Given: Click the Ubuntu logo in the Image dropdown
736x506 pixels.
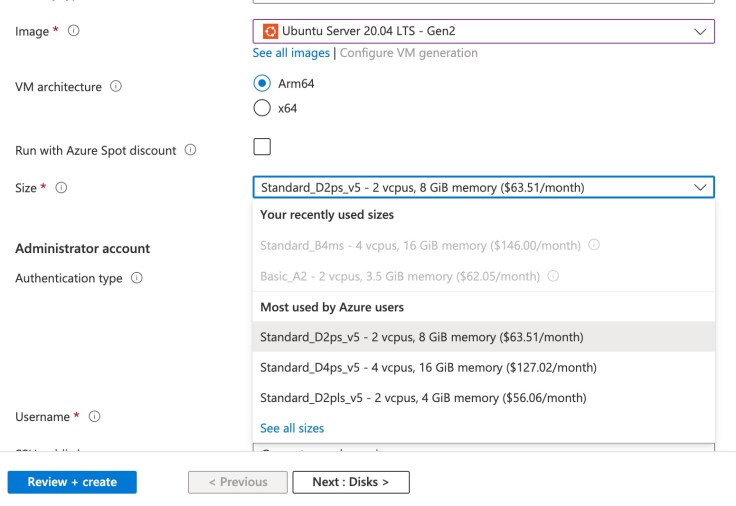Looking at the screenshot, I should click(270, 31).
